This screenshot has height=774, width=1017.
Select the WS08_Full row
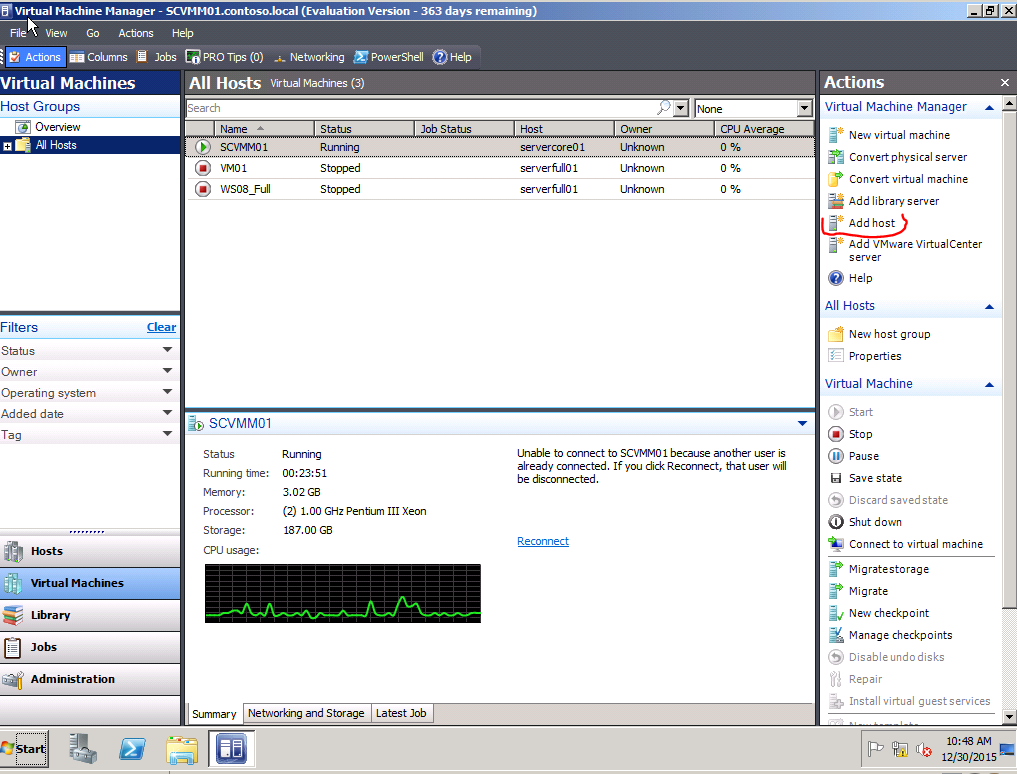[x=499, y=189]
